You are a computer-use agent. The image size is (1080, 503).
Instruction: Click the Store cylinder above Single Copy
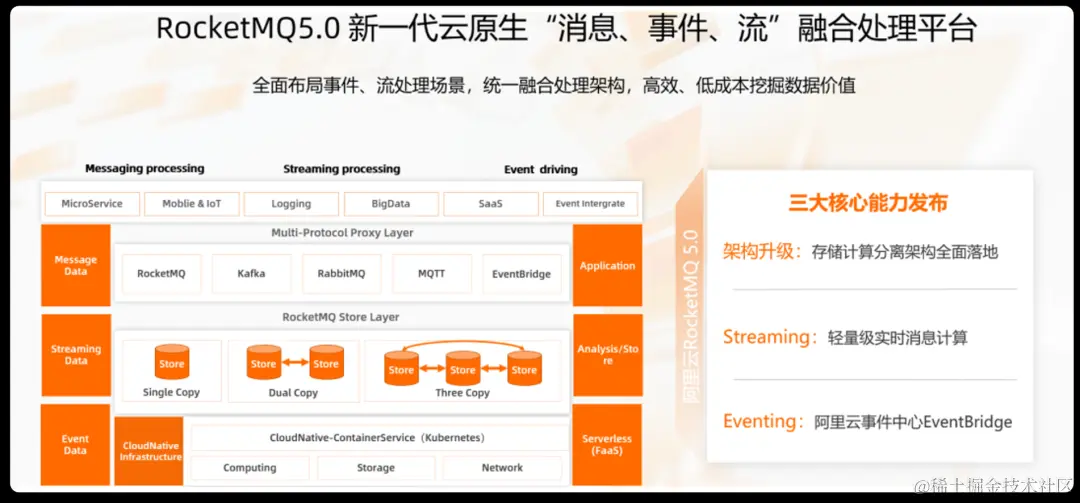coord(172,362)
